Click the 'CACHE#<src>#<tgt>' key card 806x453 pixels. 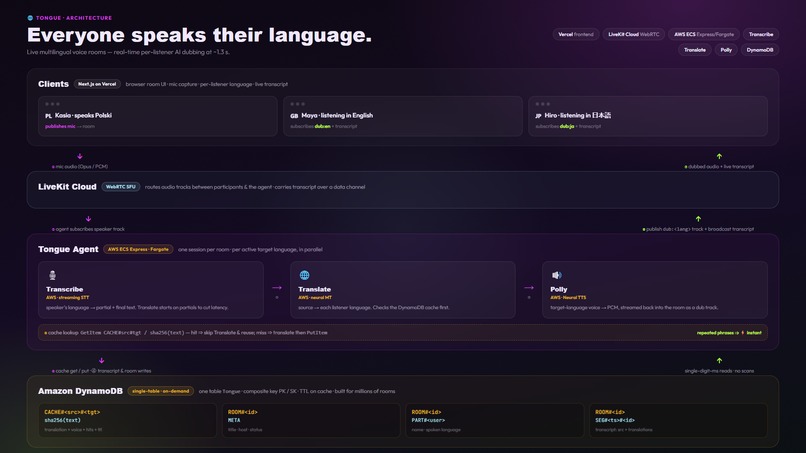[127, 421]
